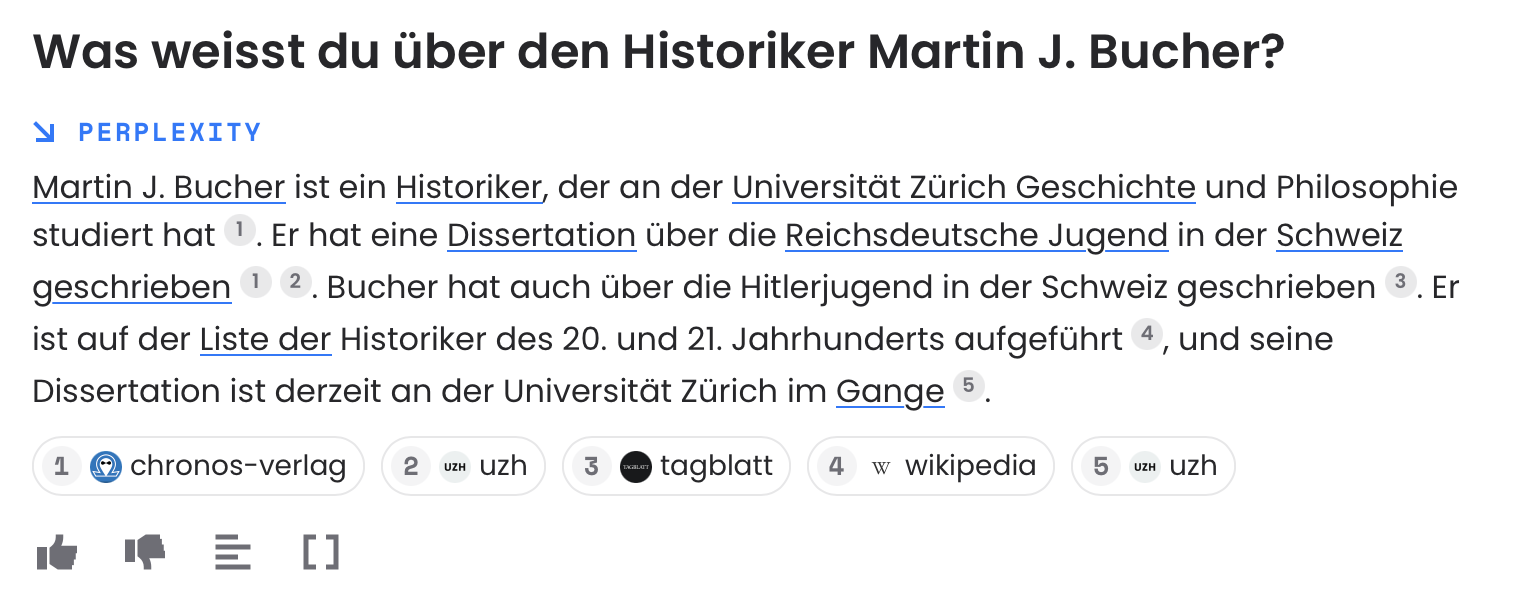Select the PERPLEXITY label
The height and width of the screenshot is (604, 1530).
point(170,131)
